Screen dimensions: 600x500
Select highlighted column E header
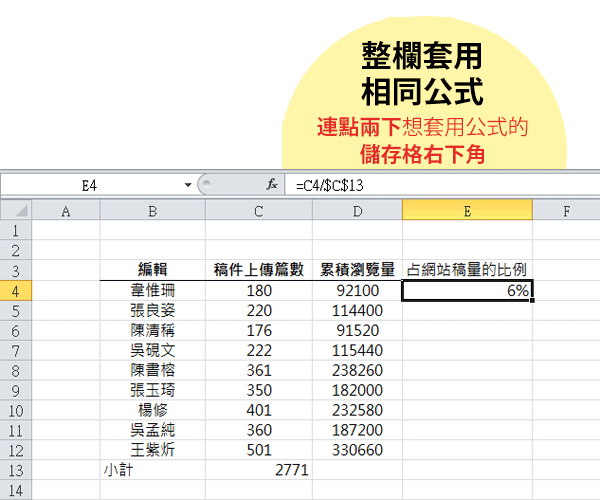coord(467,210)
